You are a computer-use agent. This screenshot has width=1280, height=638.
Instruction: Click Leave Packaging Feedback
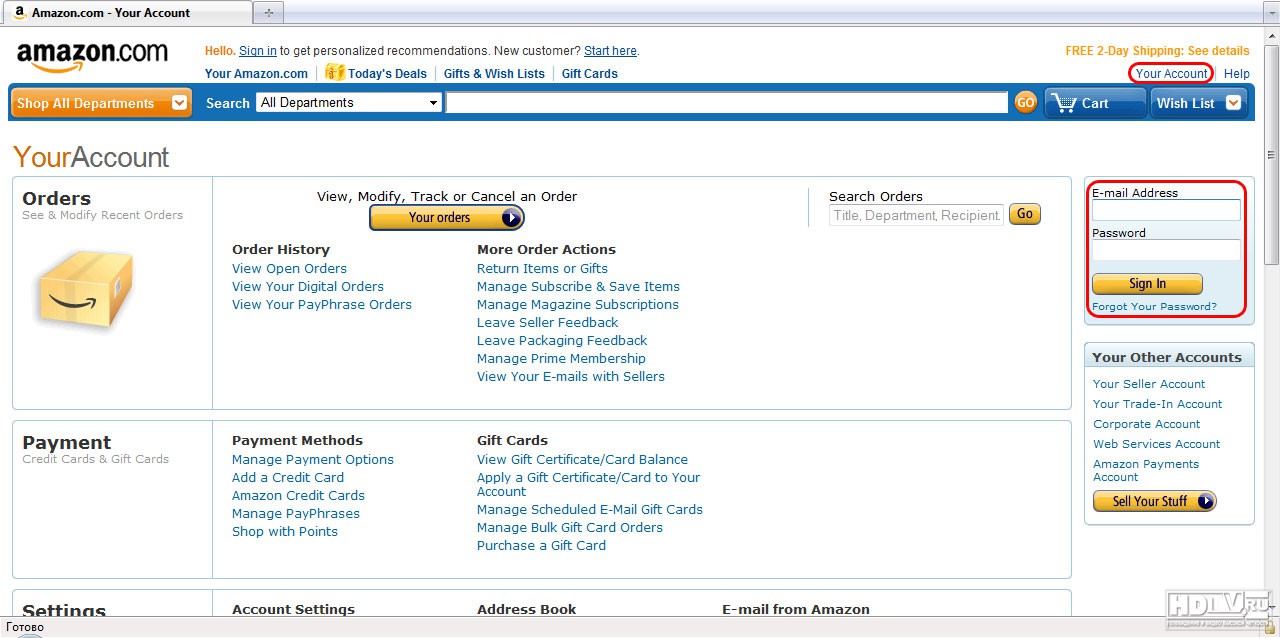562,341
